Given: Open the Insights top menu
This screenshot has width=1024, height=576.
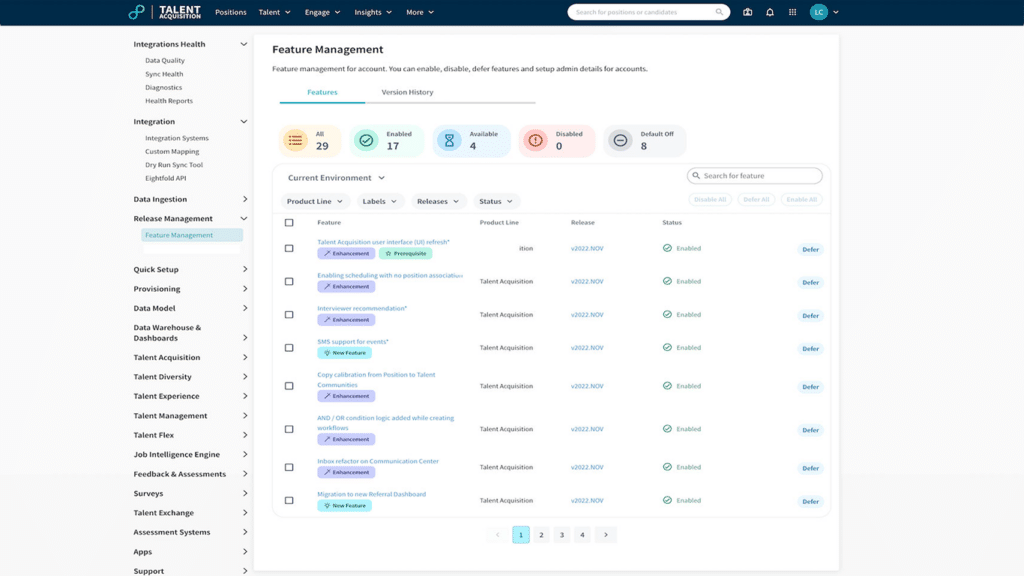Looking at the screenshot, I should (373, 12).
